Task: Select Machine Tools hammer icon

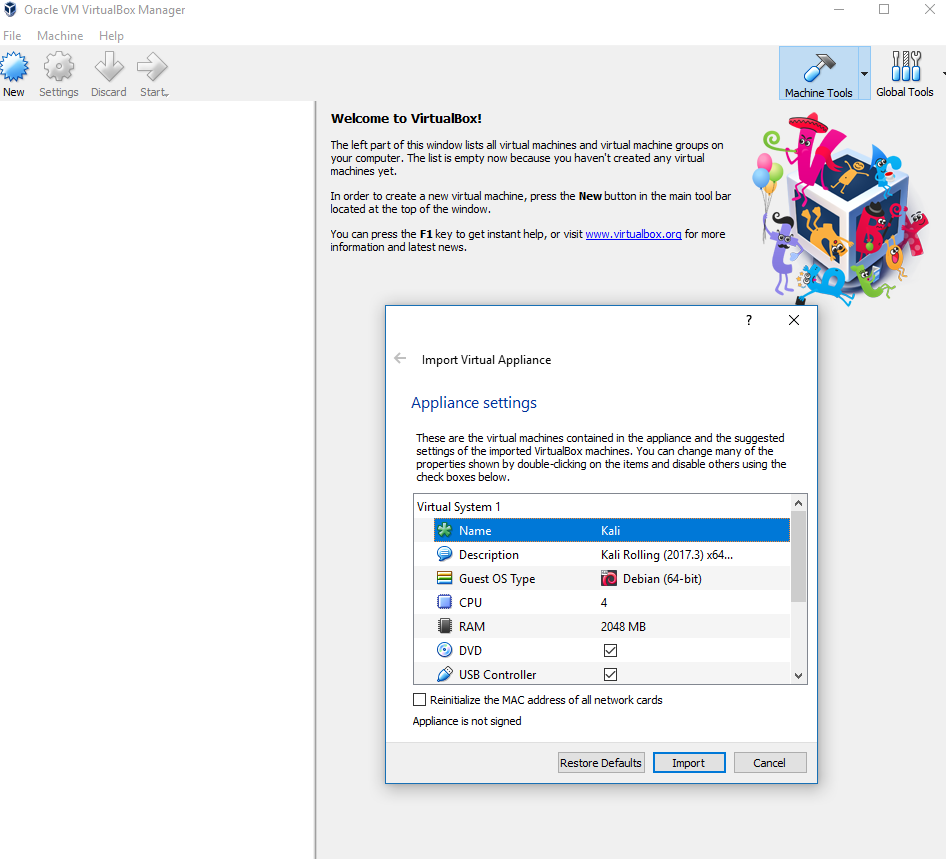Action: click(819, 67)
